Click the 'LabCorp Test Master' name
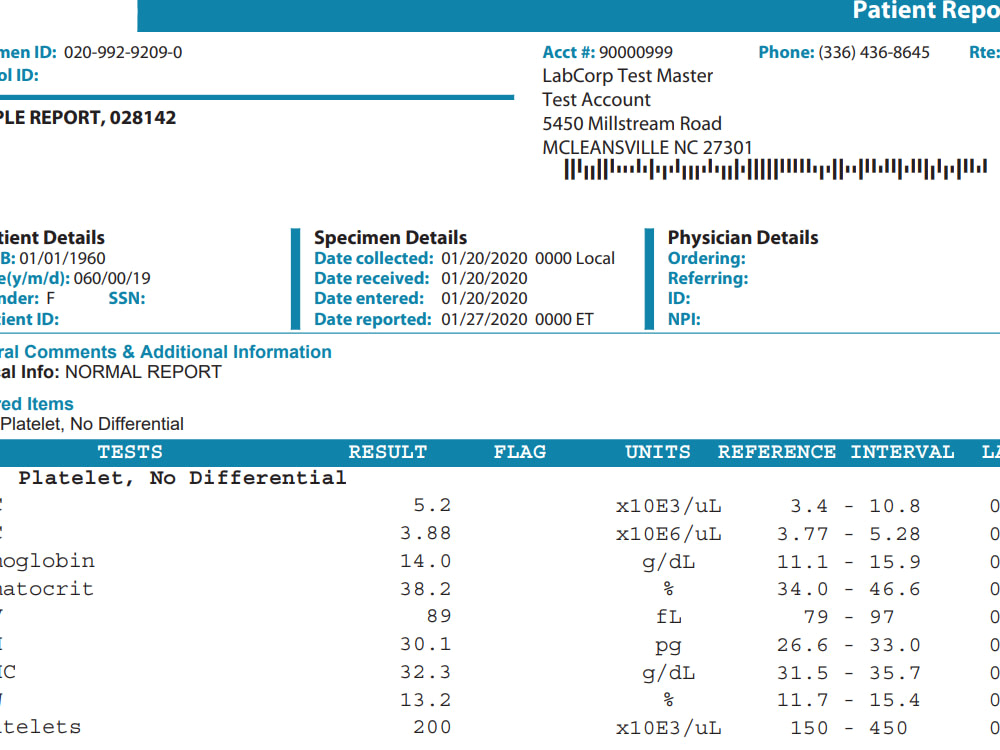 click(x=628, y=76)
